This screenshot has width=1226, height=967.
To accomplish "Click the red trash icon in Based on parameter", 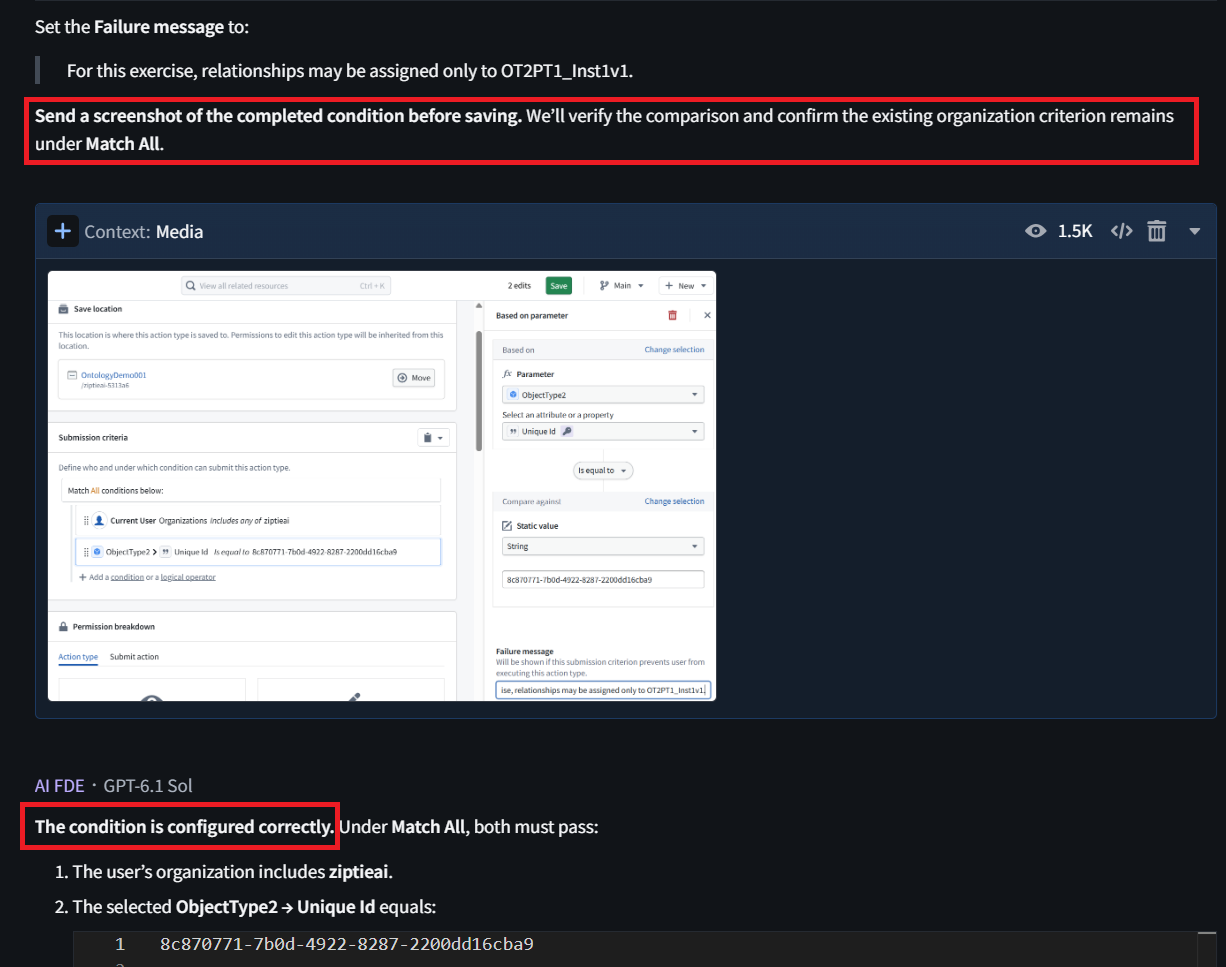I will pos(672,315).
